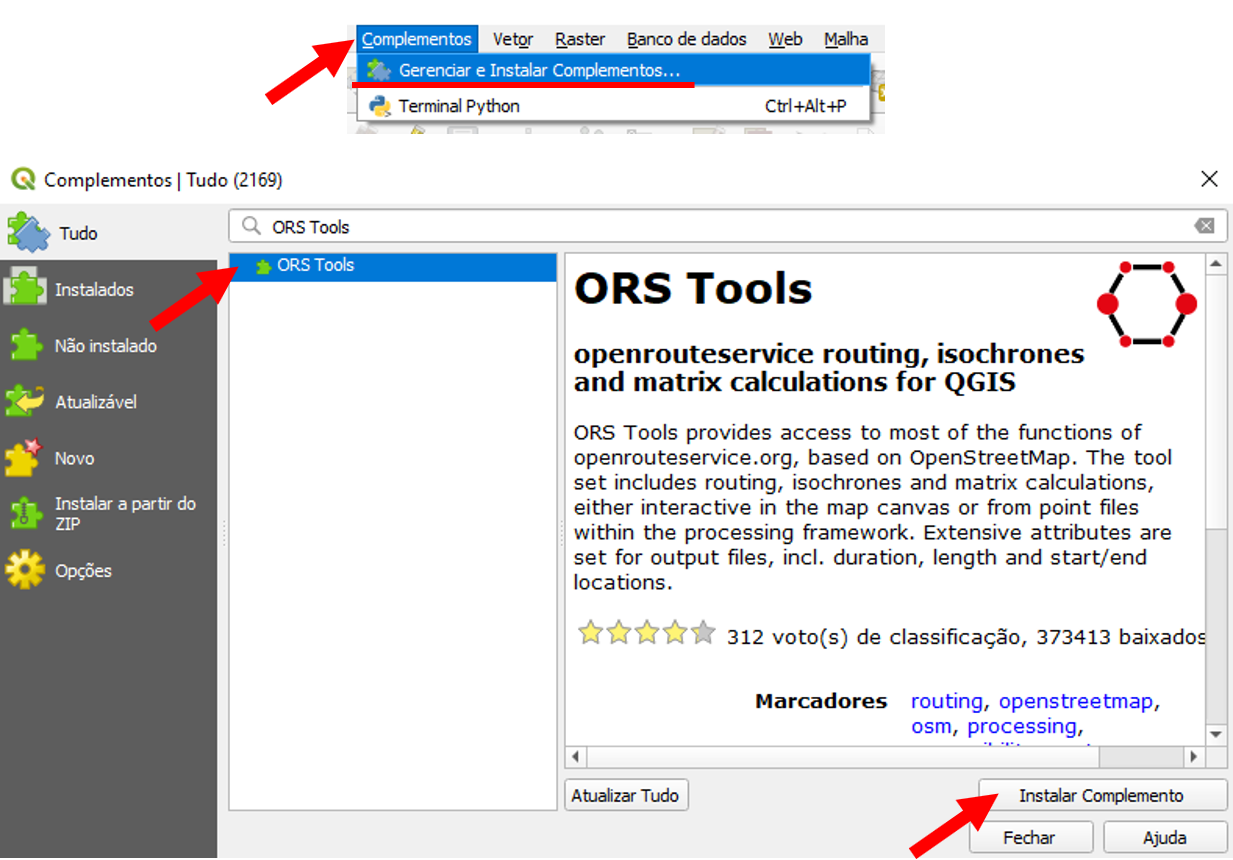Select ORS Tools in the plugin list

pyautogui.click(x=316, y=266)
